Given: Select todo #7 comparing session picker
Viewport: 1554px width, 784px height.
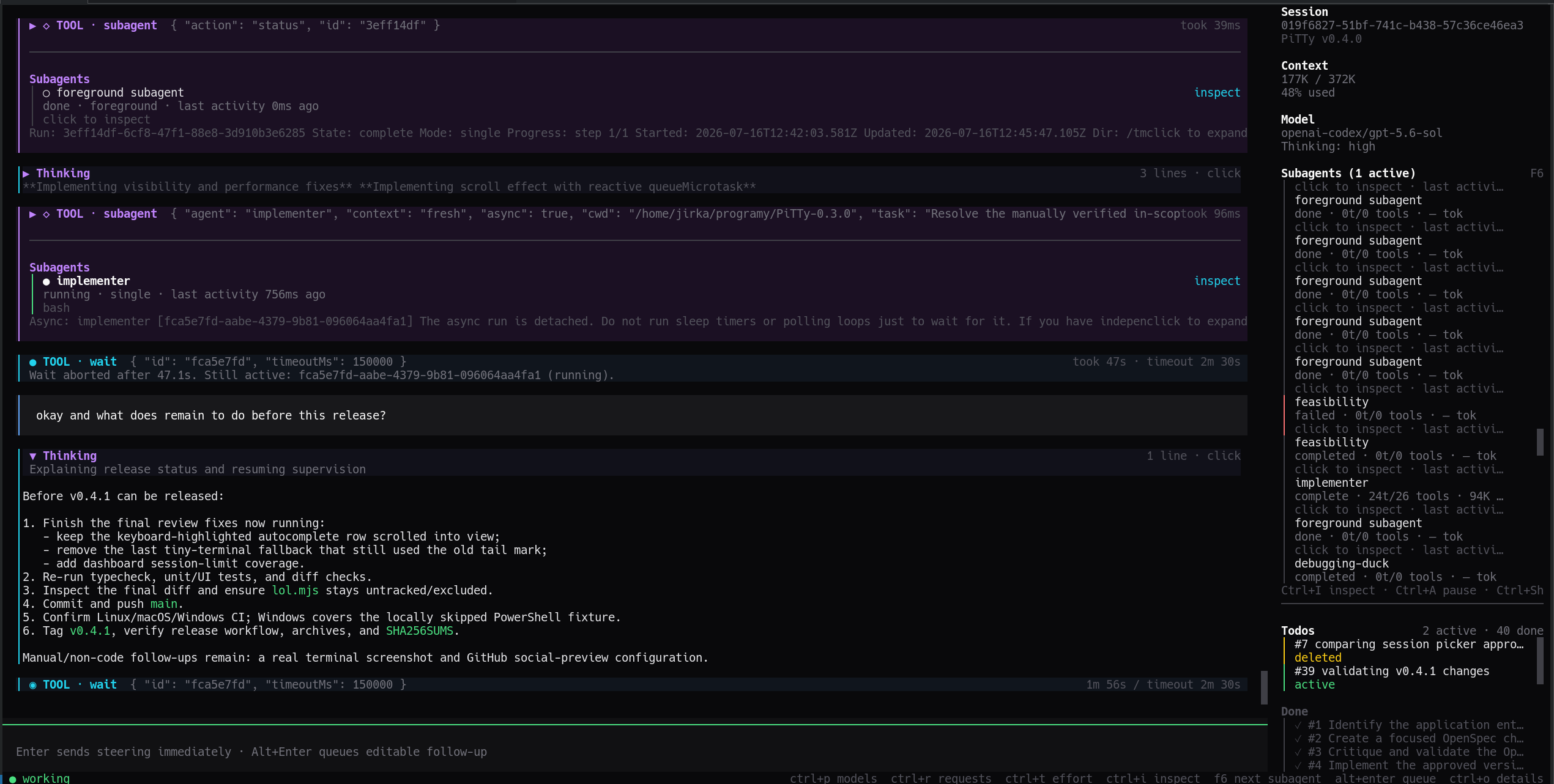Looking at the screenshot, I should point(1408,651).
